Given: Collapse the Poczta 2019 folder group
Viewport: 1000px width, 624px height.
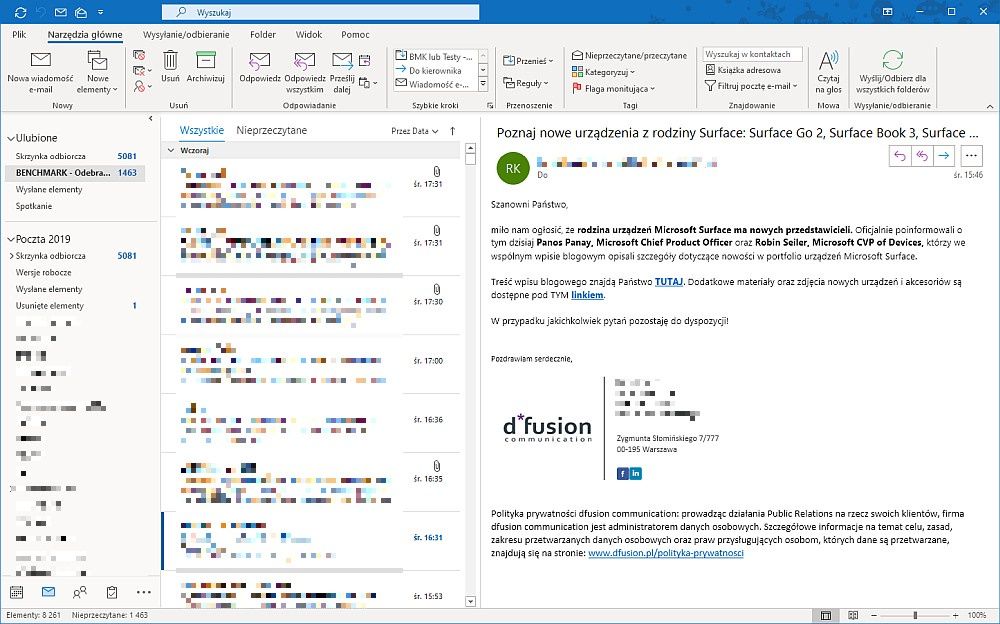Looking at the screenshot, I should (11, 239).
